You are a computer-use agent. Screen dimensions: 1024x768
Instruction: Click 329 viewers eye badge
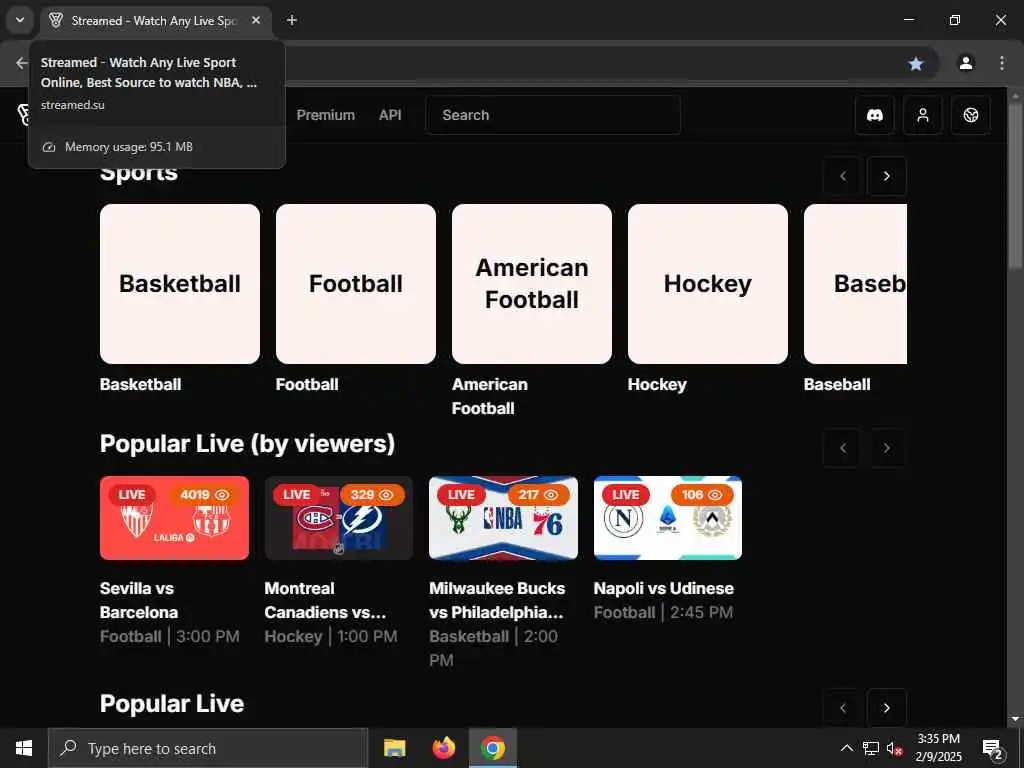(x=371, y=494)
